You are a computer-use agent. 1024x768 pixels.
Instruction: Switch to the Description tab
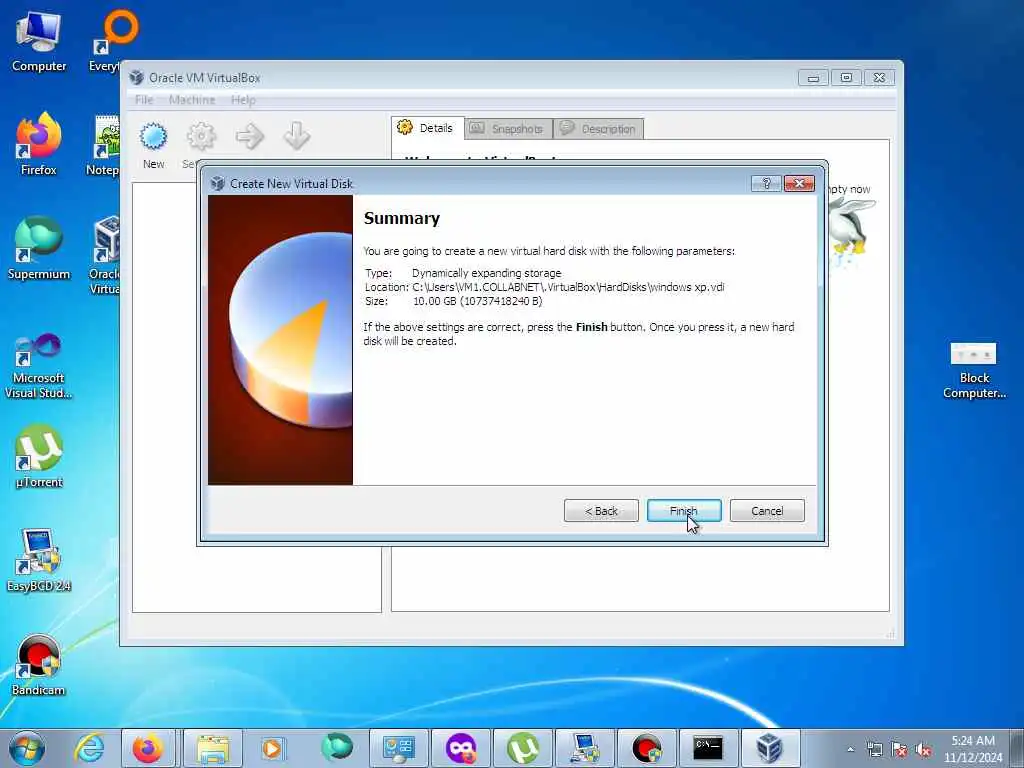pos(598,129)
